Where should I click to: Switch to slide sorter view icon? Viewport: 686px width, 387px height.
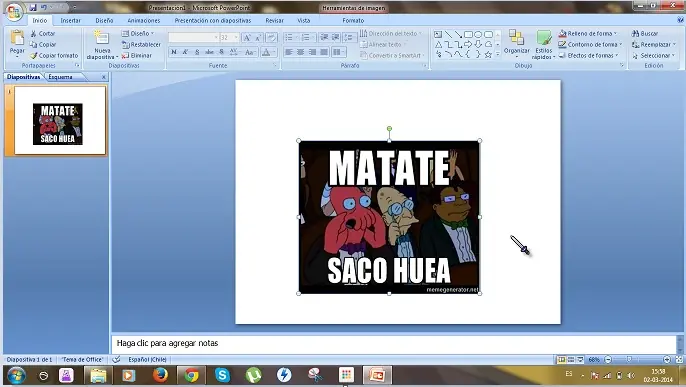(571, 359)
